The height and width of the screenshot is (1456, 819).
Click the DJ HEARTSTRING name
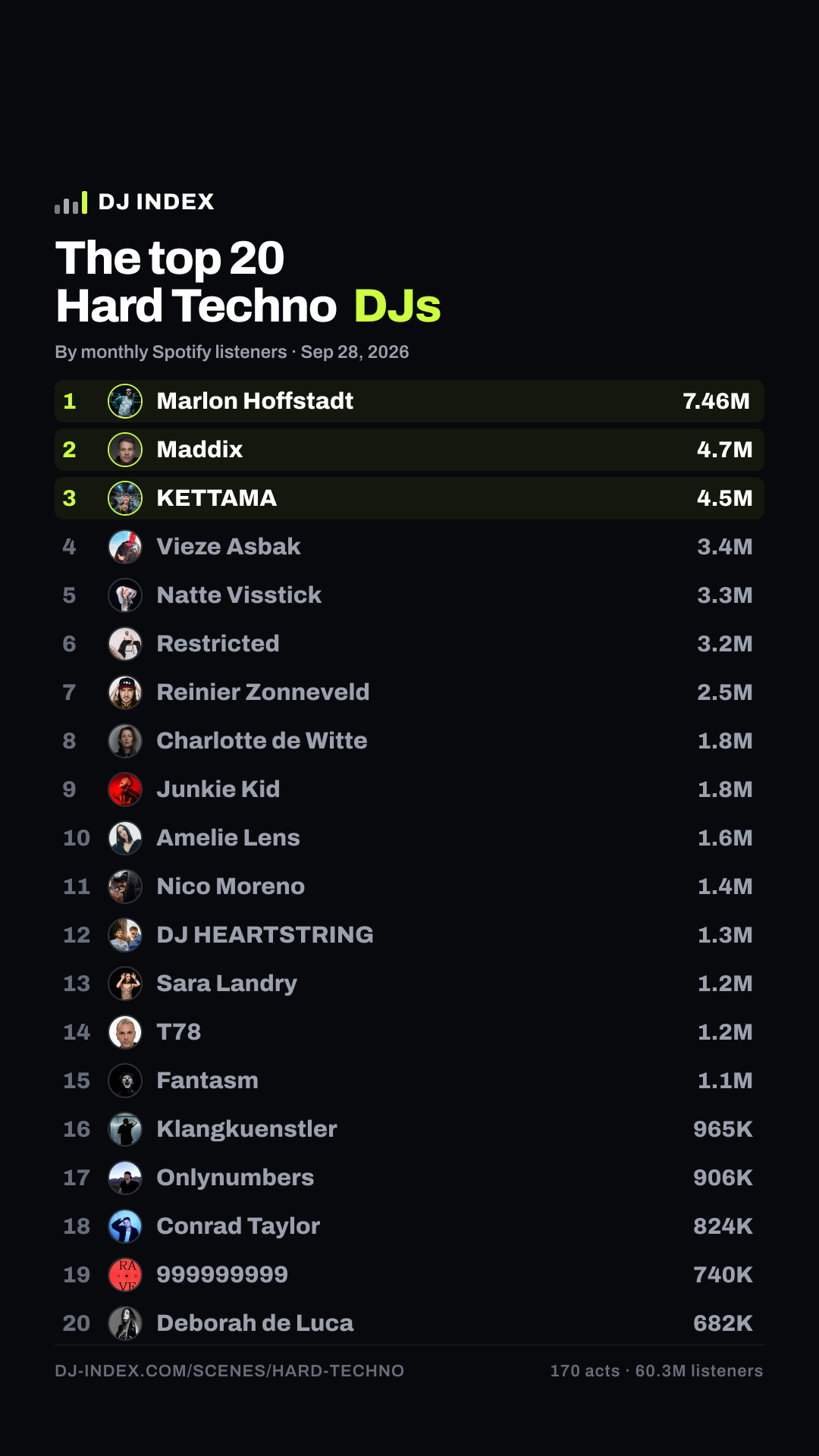pos(265,935)
